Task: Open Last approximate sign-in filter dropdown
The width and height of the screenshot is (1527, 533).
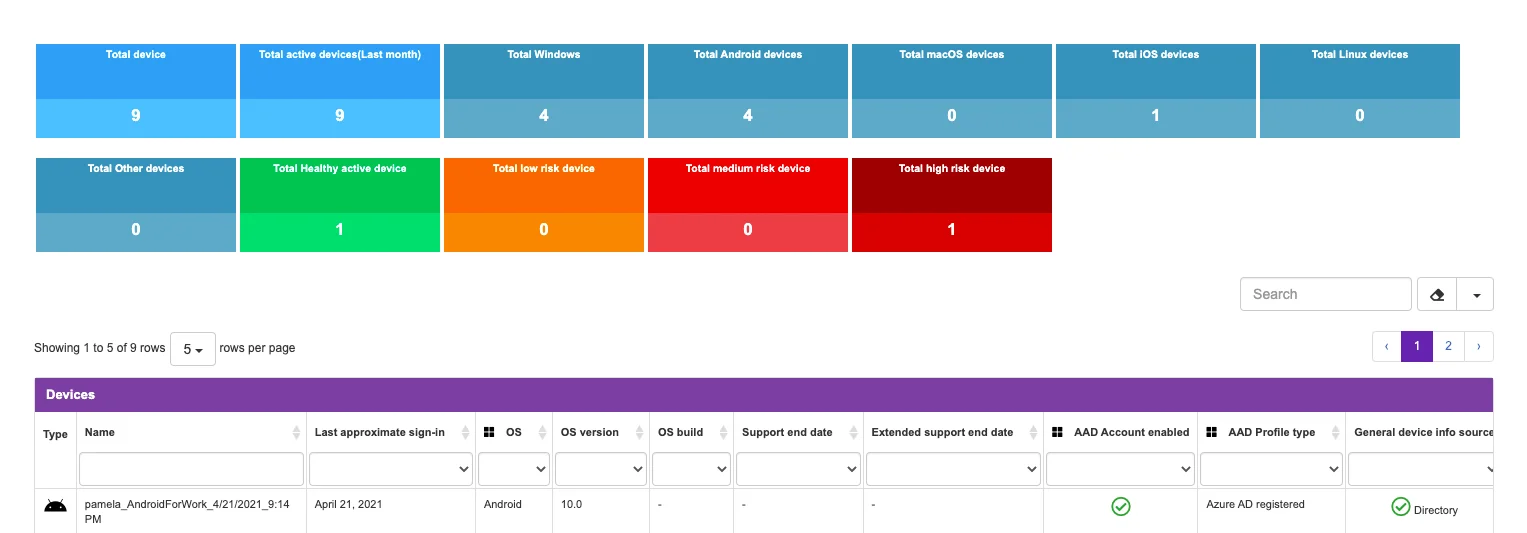Action: 391,468
